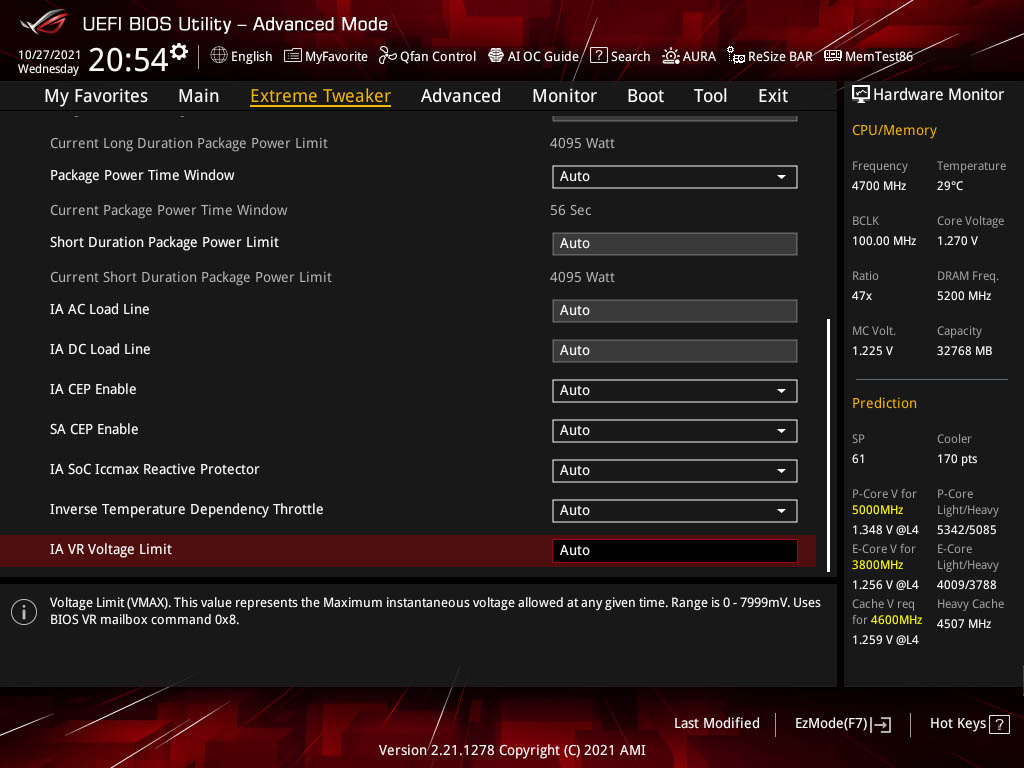This screenshot has height=768, width=1024.
Task: Click Short Duration Package Power Limit field
Action: (x=675, y=244)
